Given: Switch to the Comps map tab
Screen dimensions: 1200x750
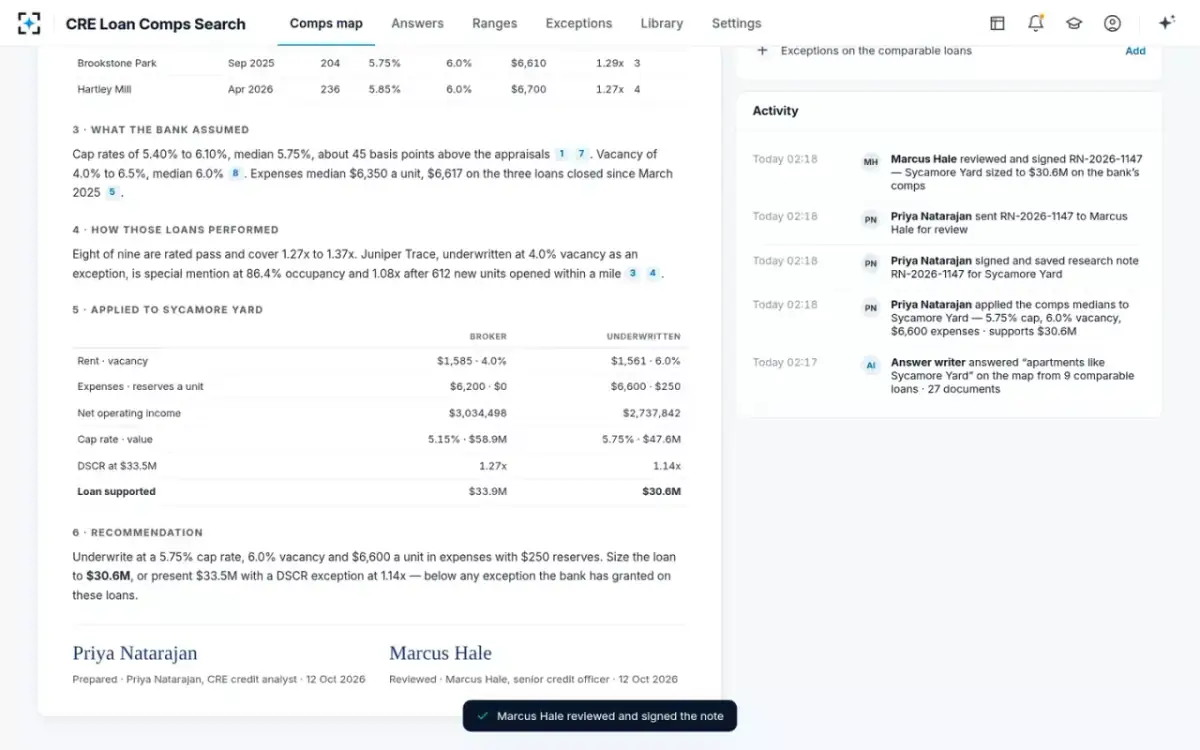Looking at the screenshot, I should click(326, 23).
